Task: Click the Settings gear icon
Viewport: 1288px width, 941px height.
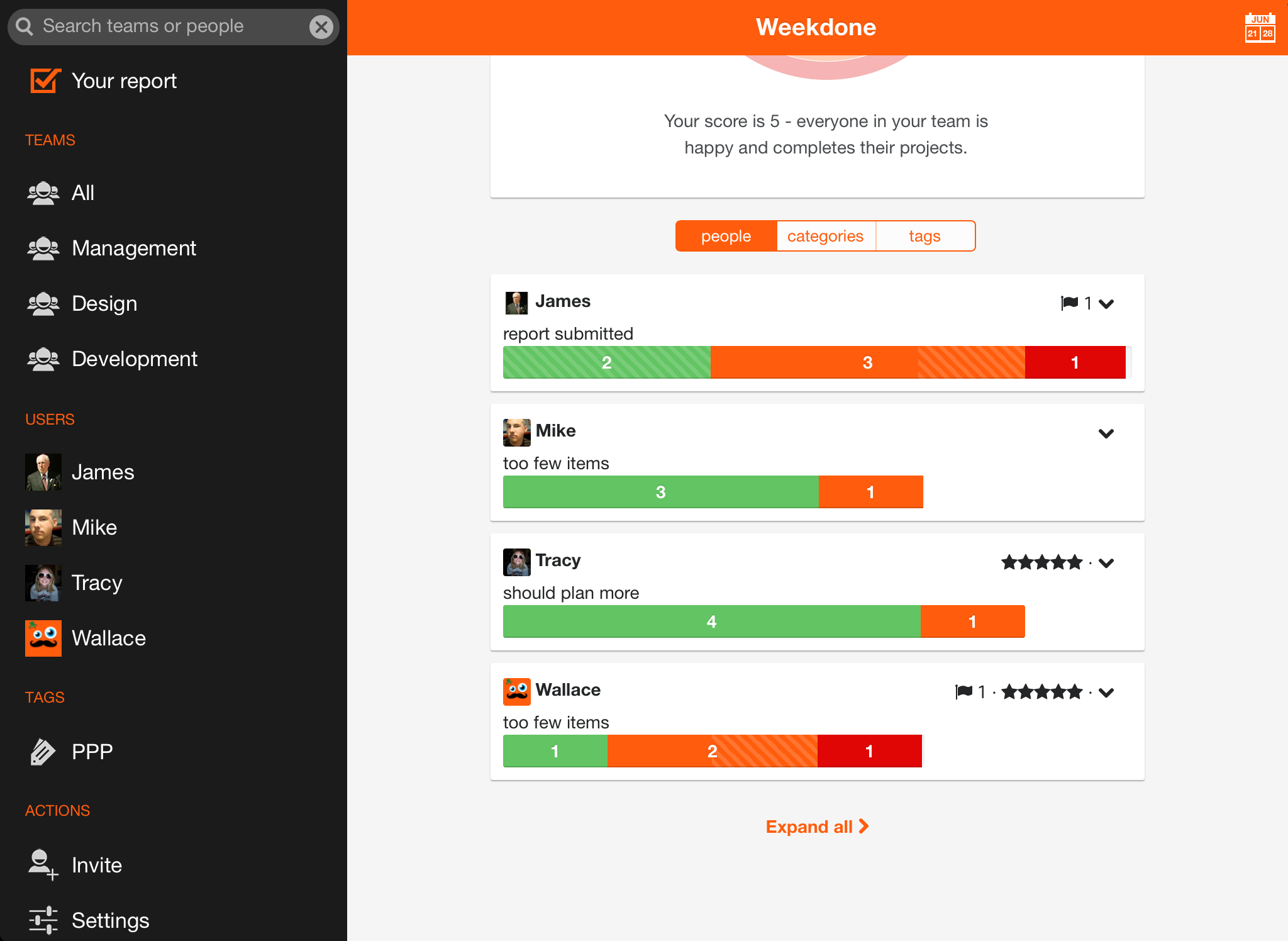Action: (43, 921)
